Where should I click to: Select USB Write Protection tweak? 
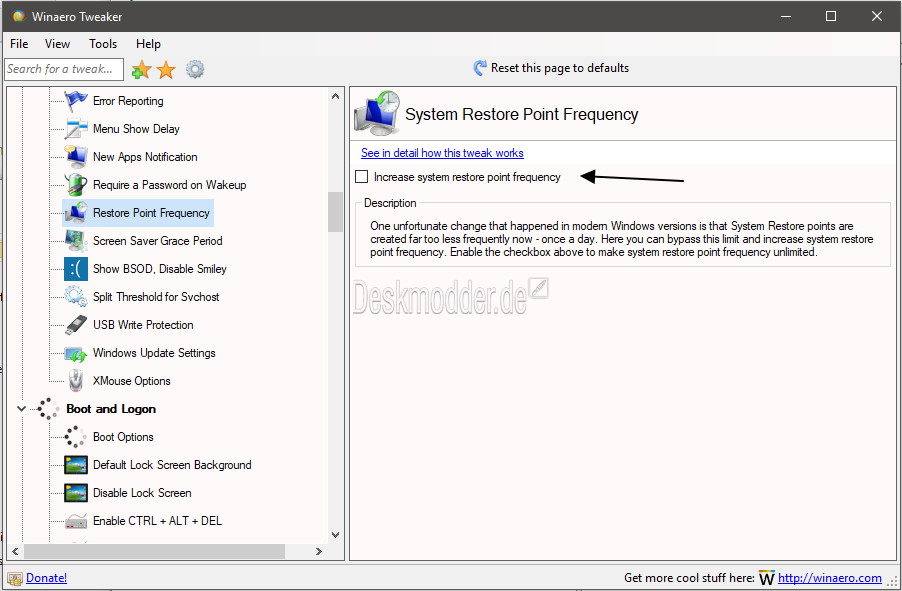[143, 325]
